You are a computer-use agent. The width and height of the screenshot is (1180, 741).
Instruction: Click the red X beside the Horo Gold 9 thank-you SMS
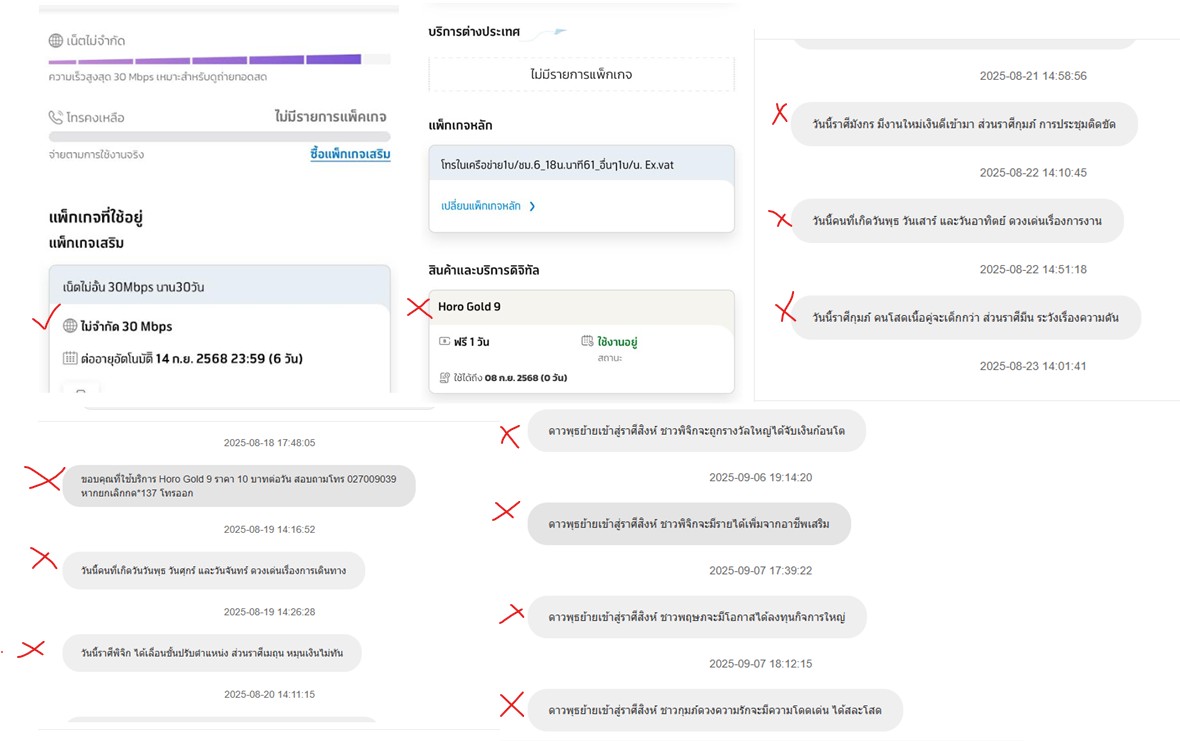(45, 478)
